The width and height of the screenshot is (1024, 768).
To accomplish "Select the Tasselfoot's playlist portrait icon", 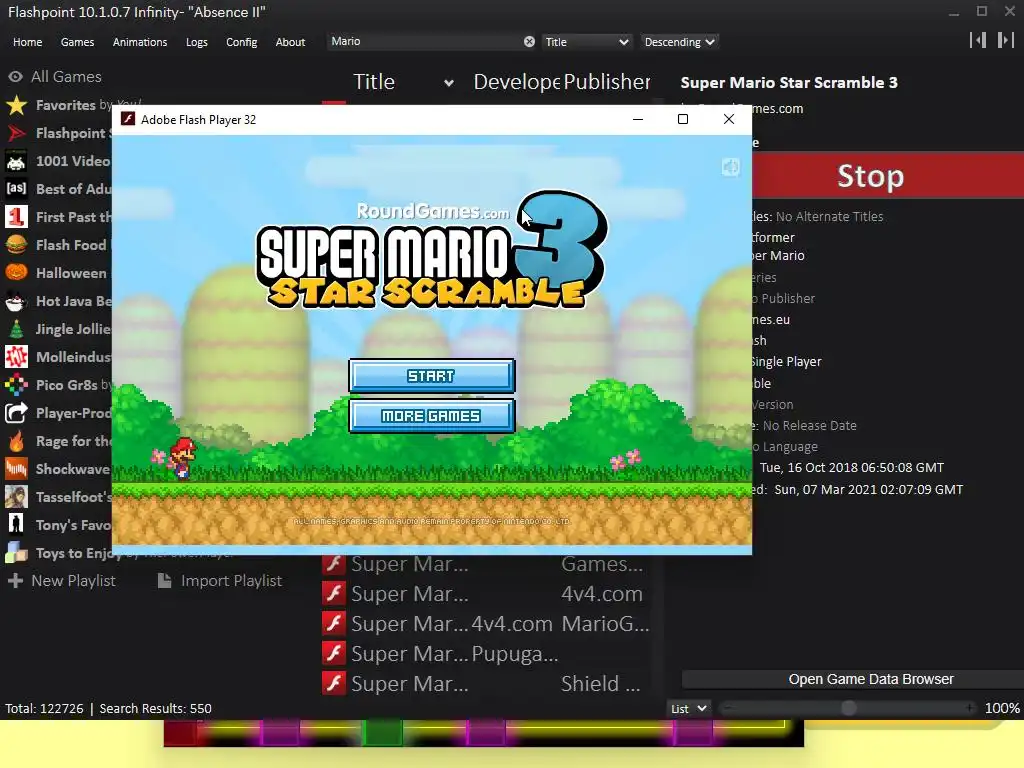I will [16, 497].
